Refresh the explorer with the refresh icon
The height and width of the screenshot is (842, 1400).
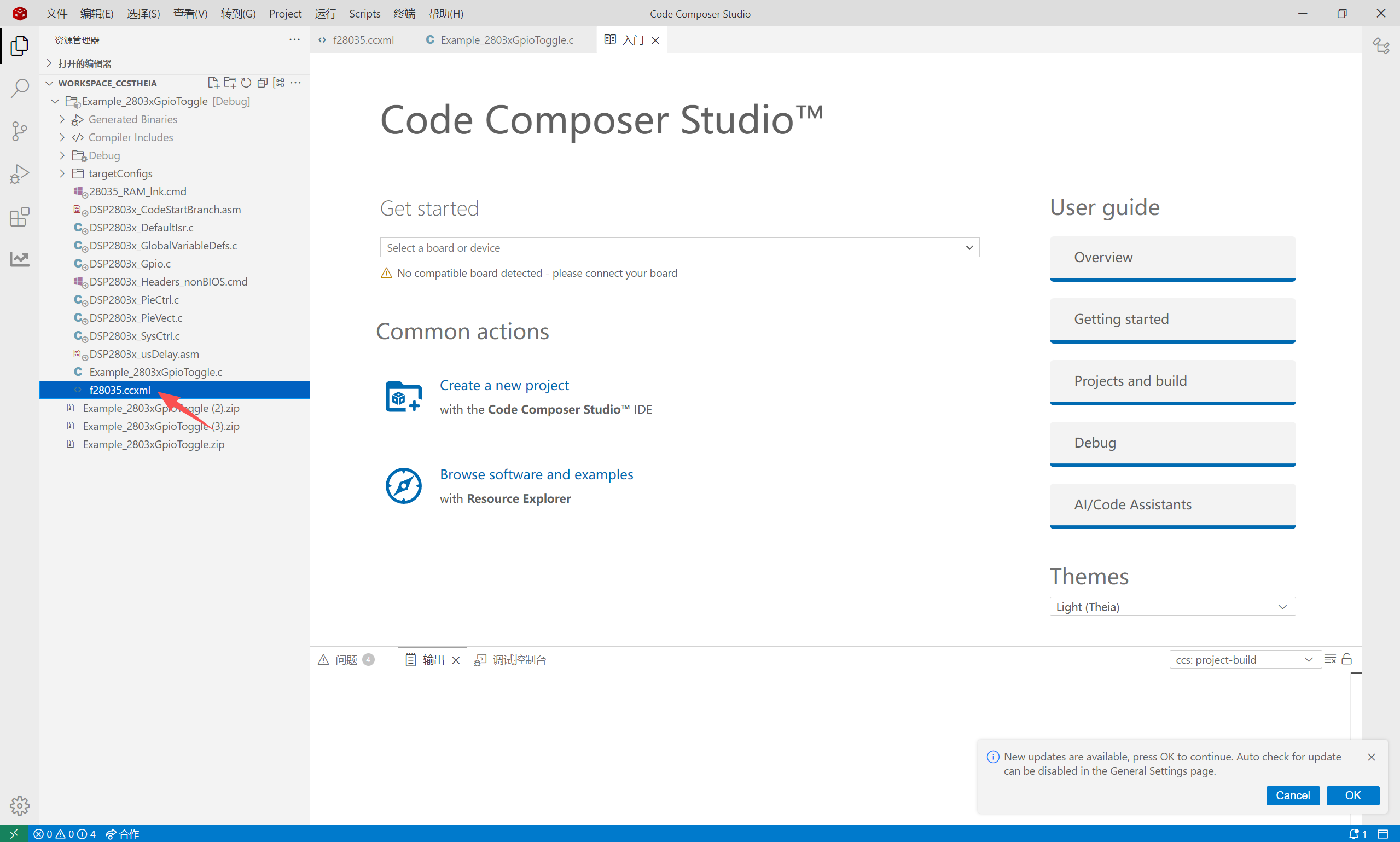[x=246, y=83]
